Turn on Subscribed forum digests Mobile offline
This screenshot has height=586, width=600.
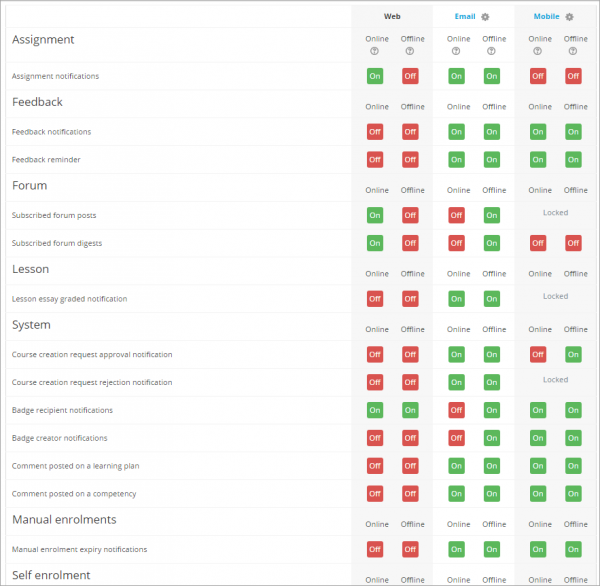[574, 243]
